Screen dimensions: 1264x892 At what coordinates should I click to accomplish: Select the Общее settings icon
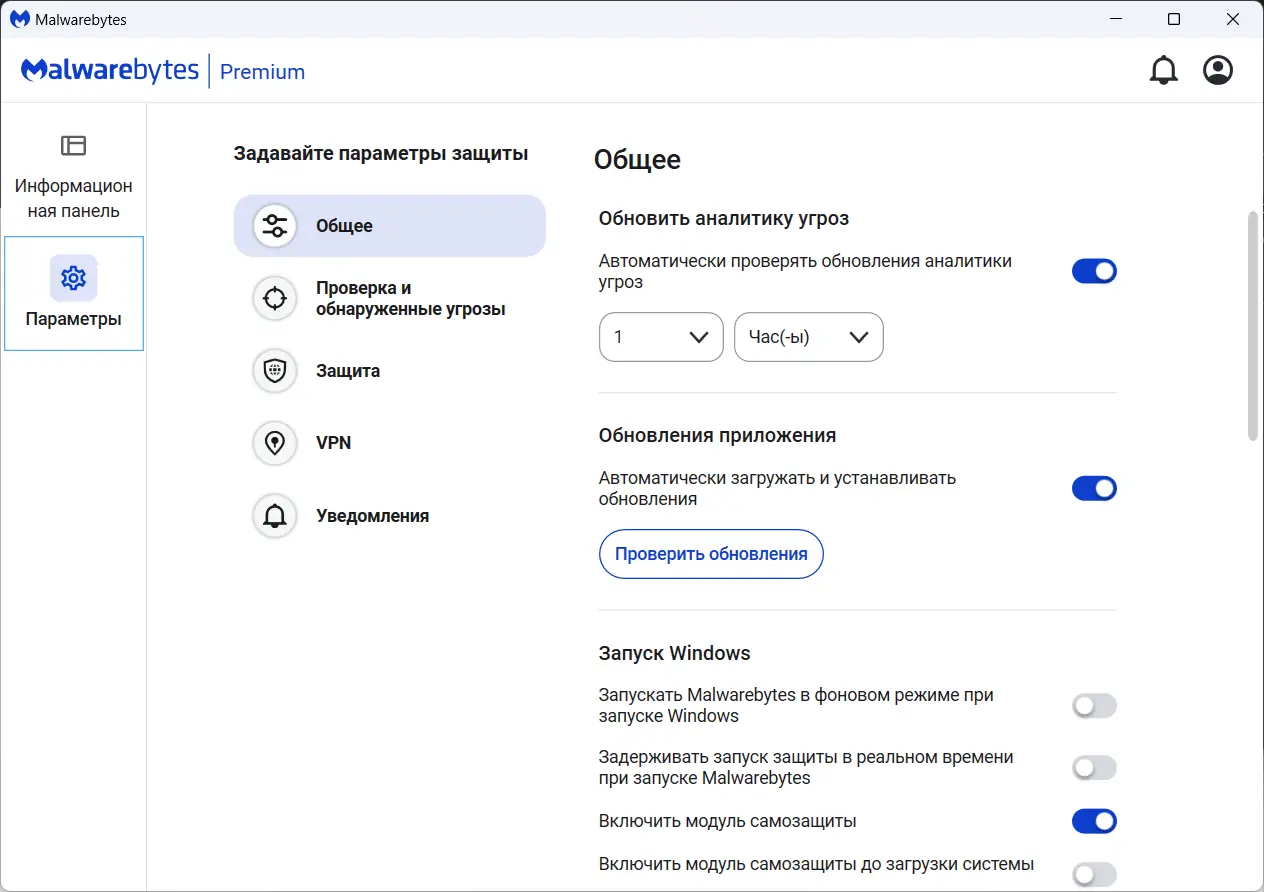click(x=273, y=225)
